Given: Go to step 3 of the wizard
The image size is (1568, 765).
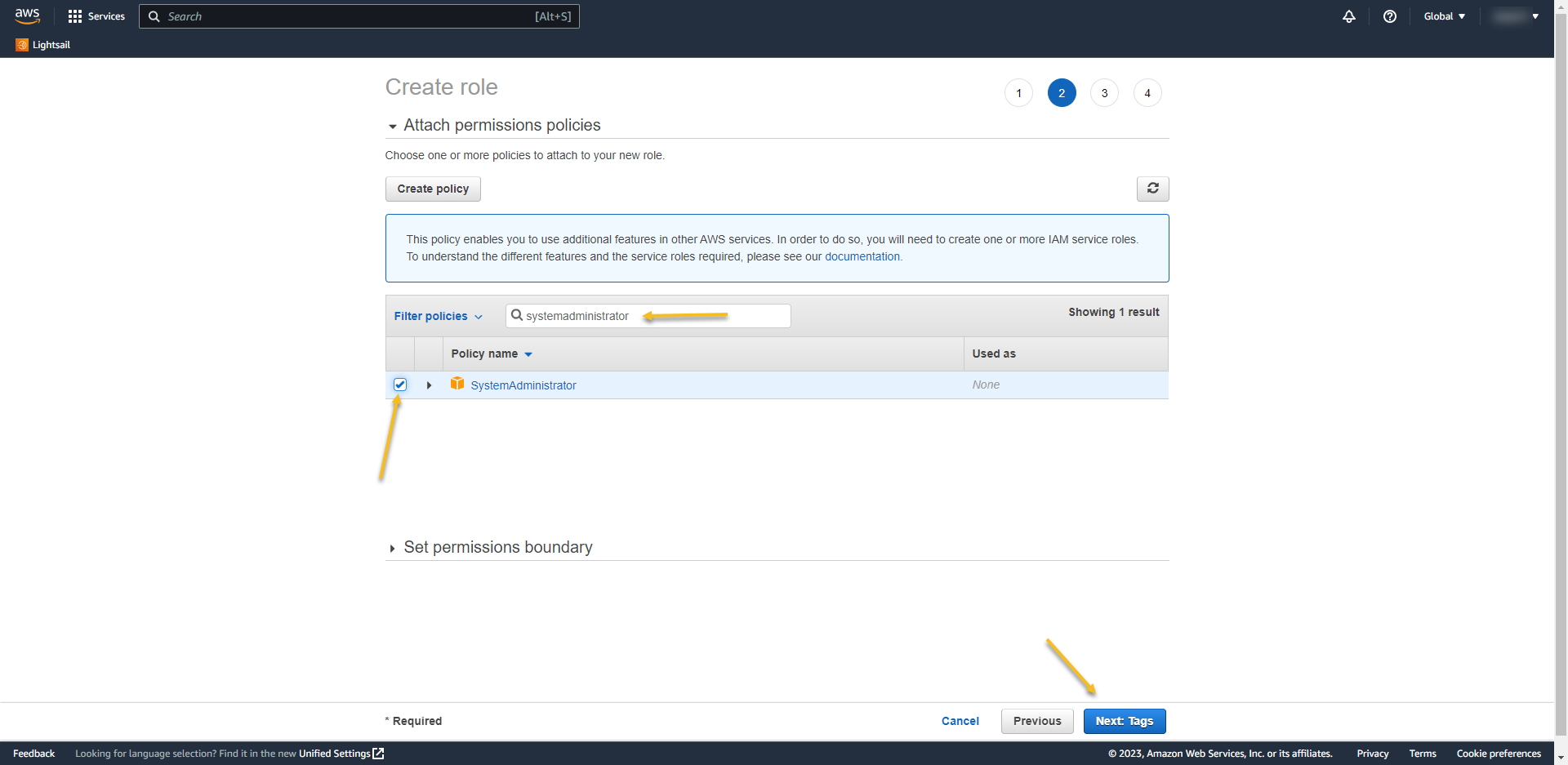Looking at the screenshot, I should (1104, 93).
